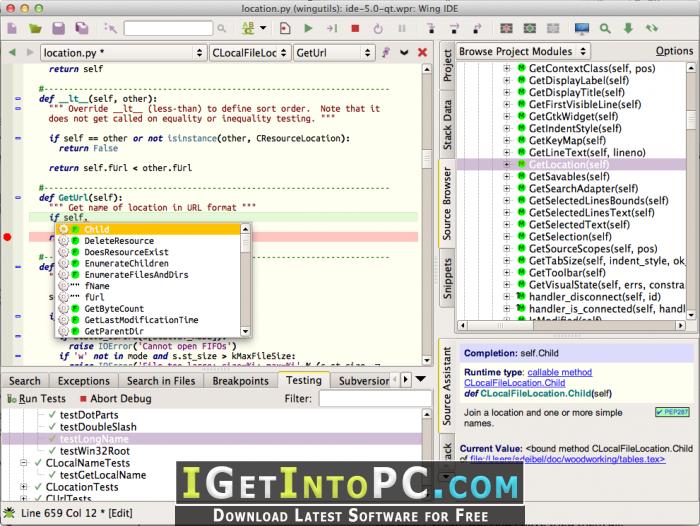
Task: Click the Run Tests button
Action: coord(37,398)
